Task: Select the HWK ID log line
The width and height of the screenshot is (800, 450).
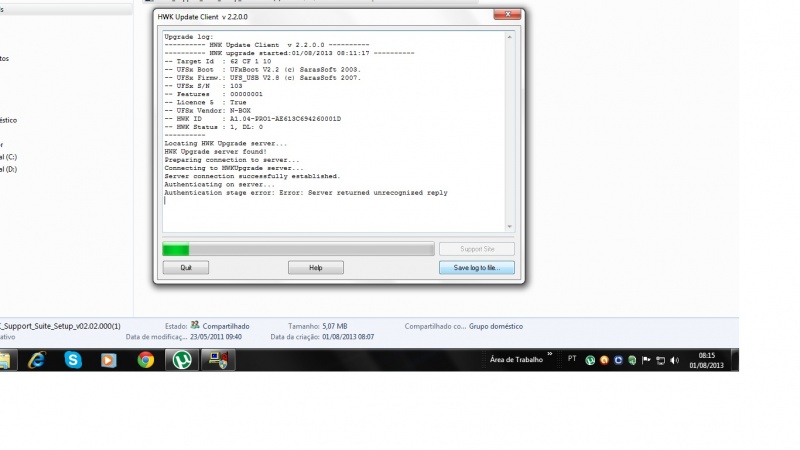Action: (253, 119)
